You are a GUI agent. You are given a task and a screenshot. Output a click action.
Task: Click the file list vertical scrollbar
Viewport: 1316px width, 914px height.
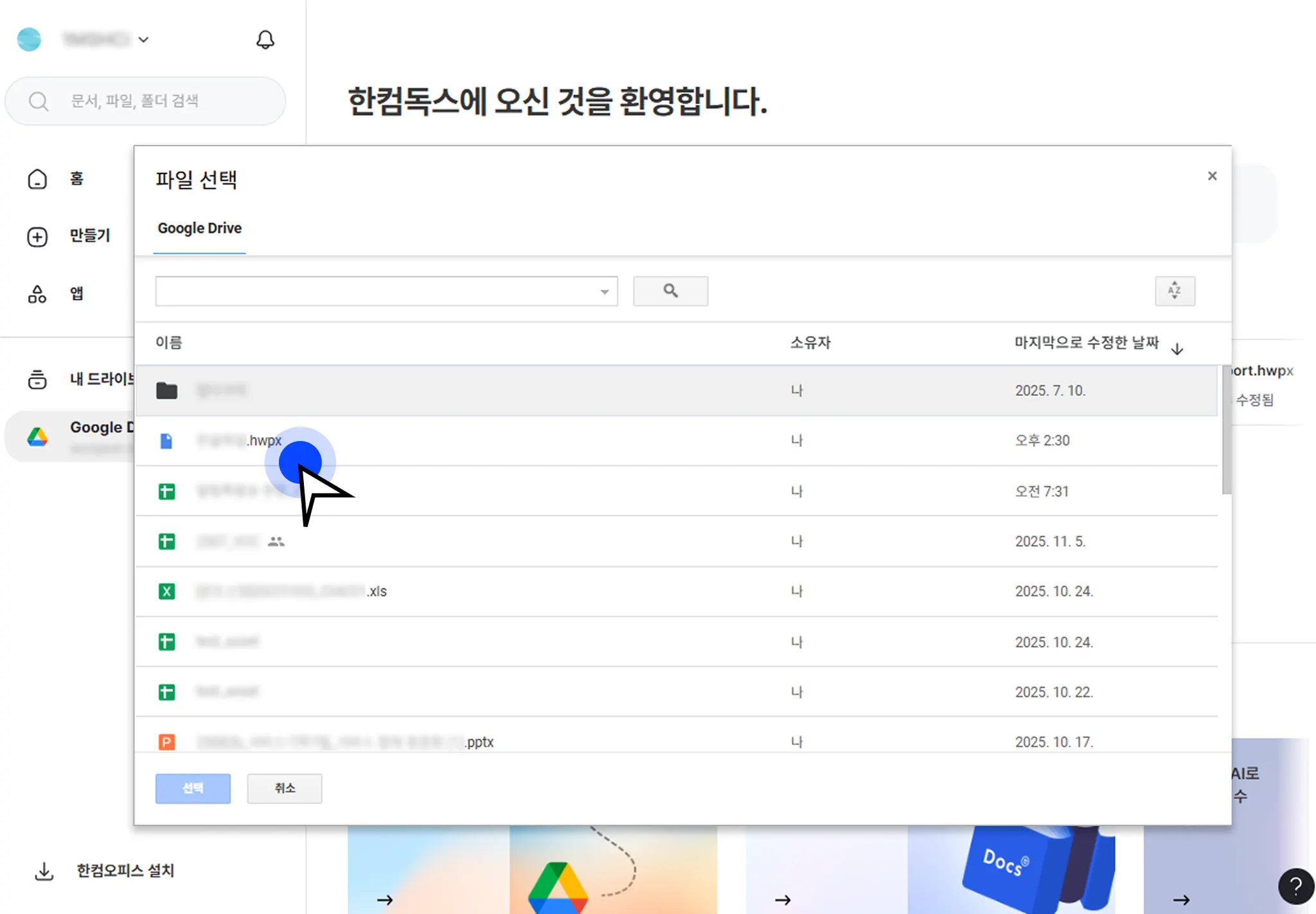pos(1226,431)
